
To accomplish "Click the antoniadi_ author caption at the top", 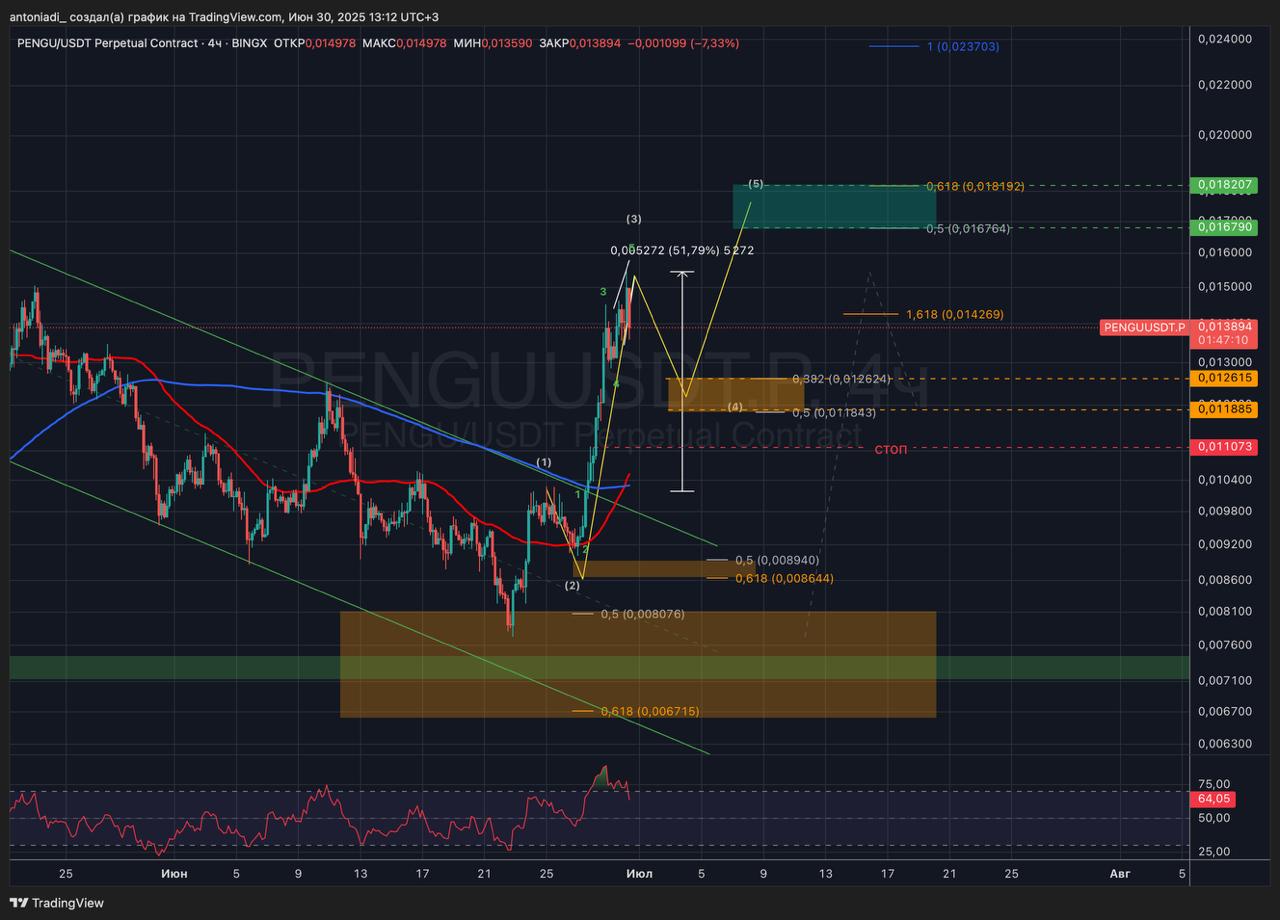I will 37,17.
